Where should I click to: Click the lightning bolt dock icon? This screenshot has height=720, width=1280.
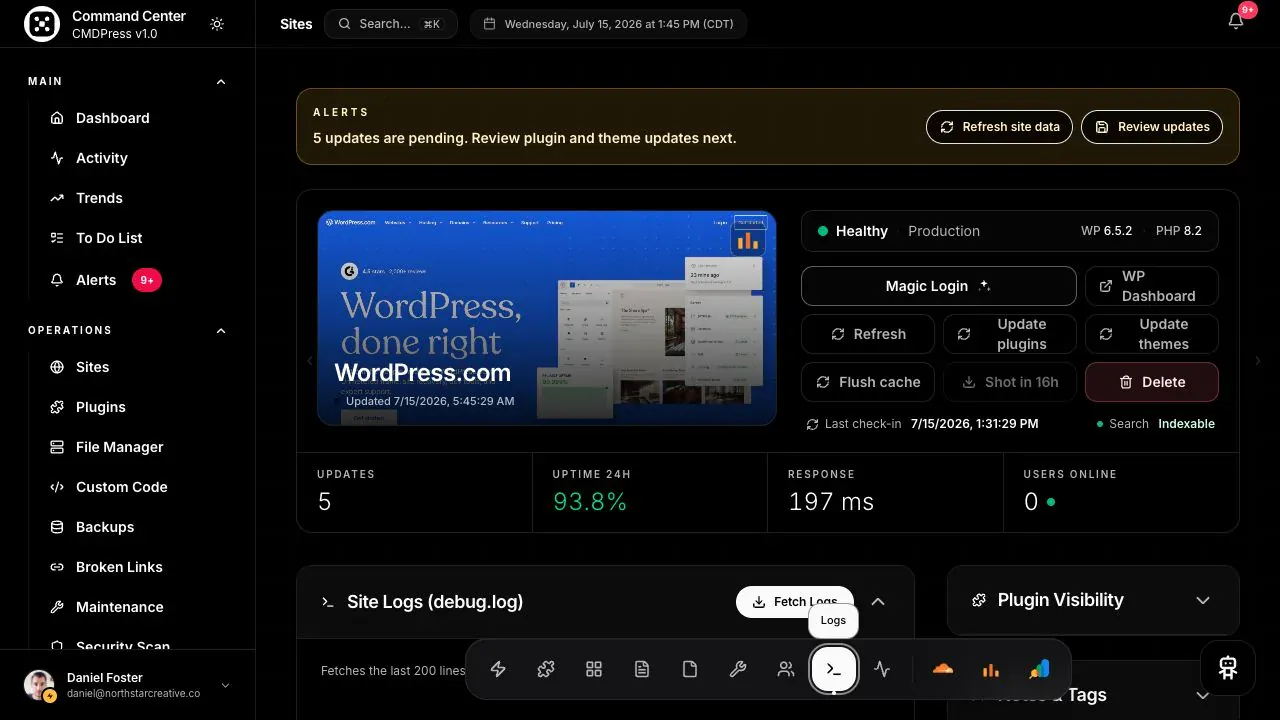point(498,670)
